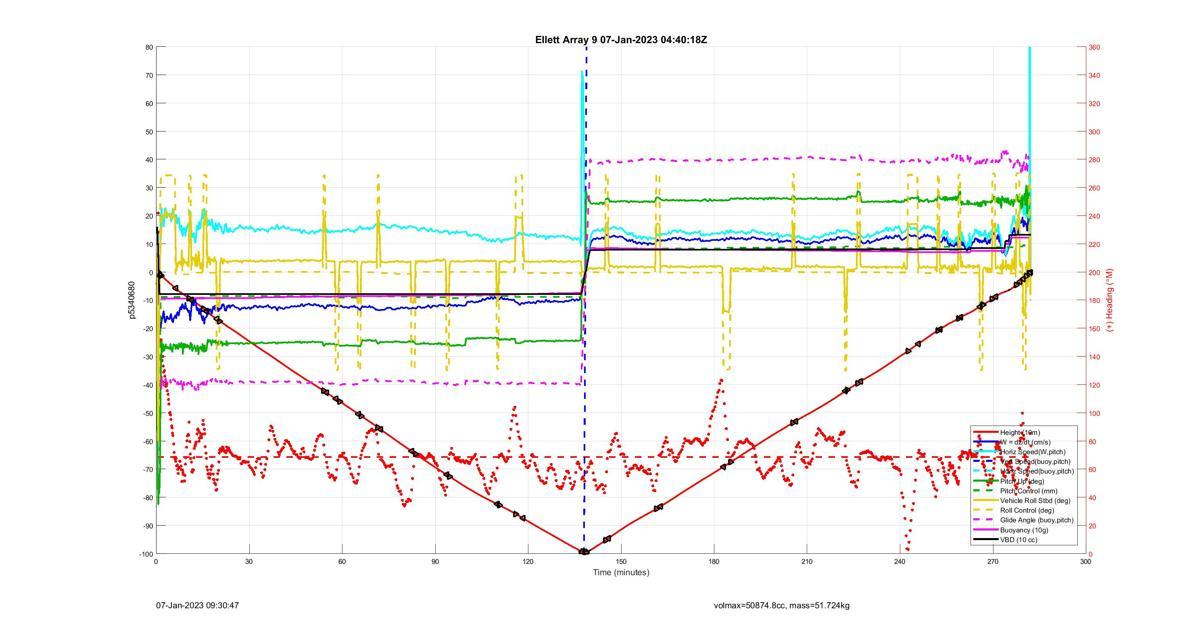Click the footer timestamp "07-Jan-2023 09:30:47"

point(197,605)
